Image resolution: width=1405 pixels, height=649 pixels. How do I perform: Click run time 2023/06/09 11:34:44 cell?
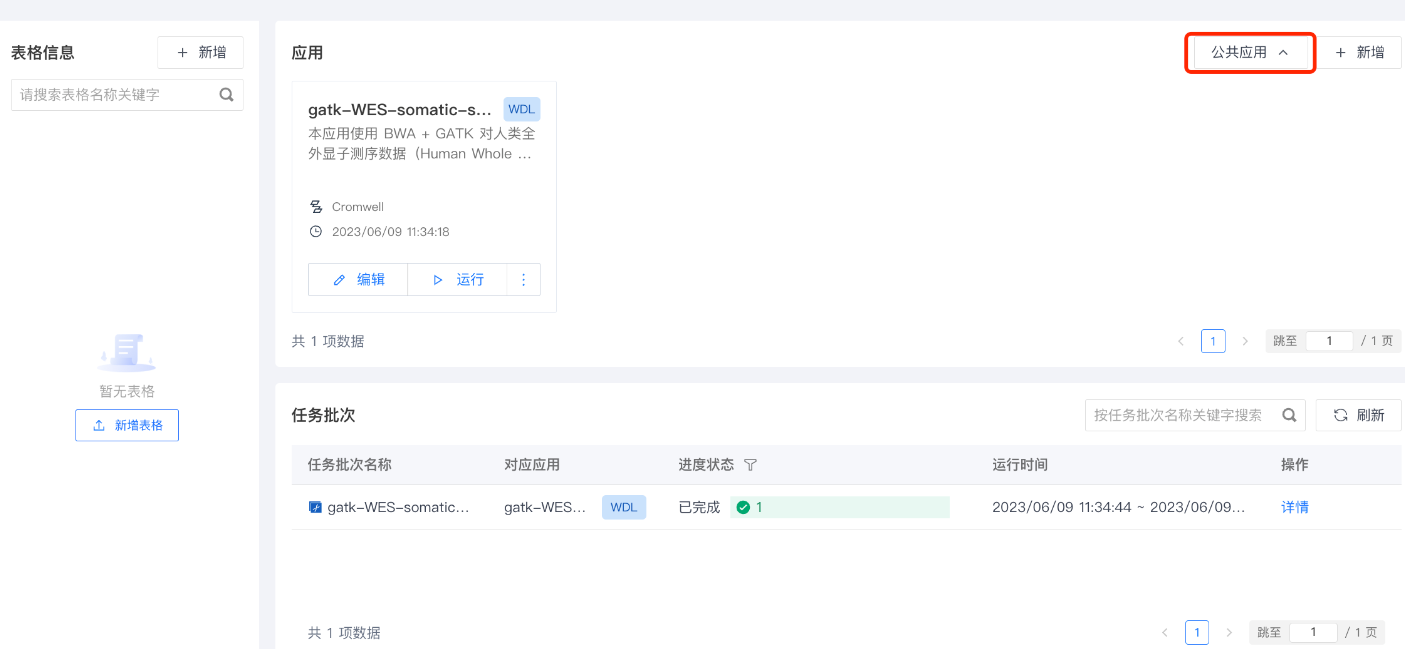[x=1118, y=507]
